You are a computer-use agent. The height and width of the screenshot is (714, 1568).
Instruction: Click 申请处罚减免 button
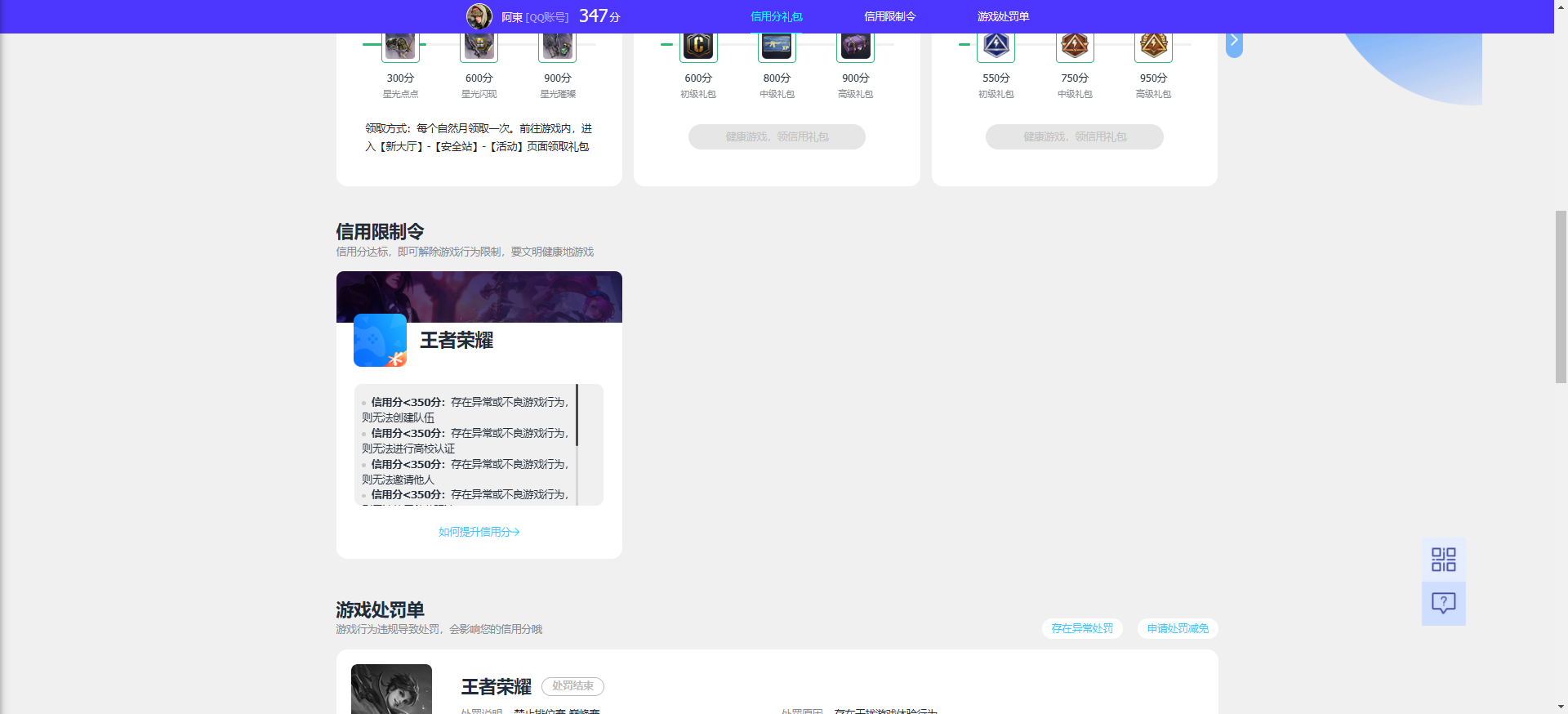pyautogui.click(x=1178, y=628)
